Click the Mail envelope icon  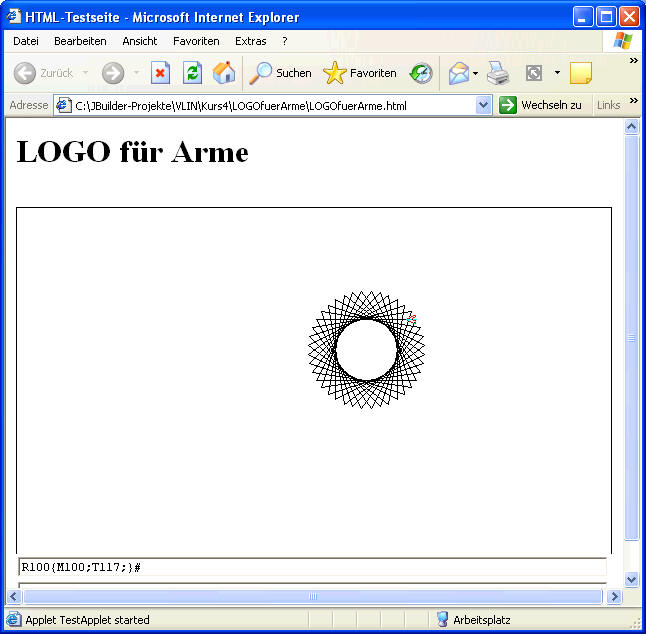point(458,73)
